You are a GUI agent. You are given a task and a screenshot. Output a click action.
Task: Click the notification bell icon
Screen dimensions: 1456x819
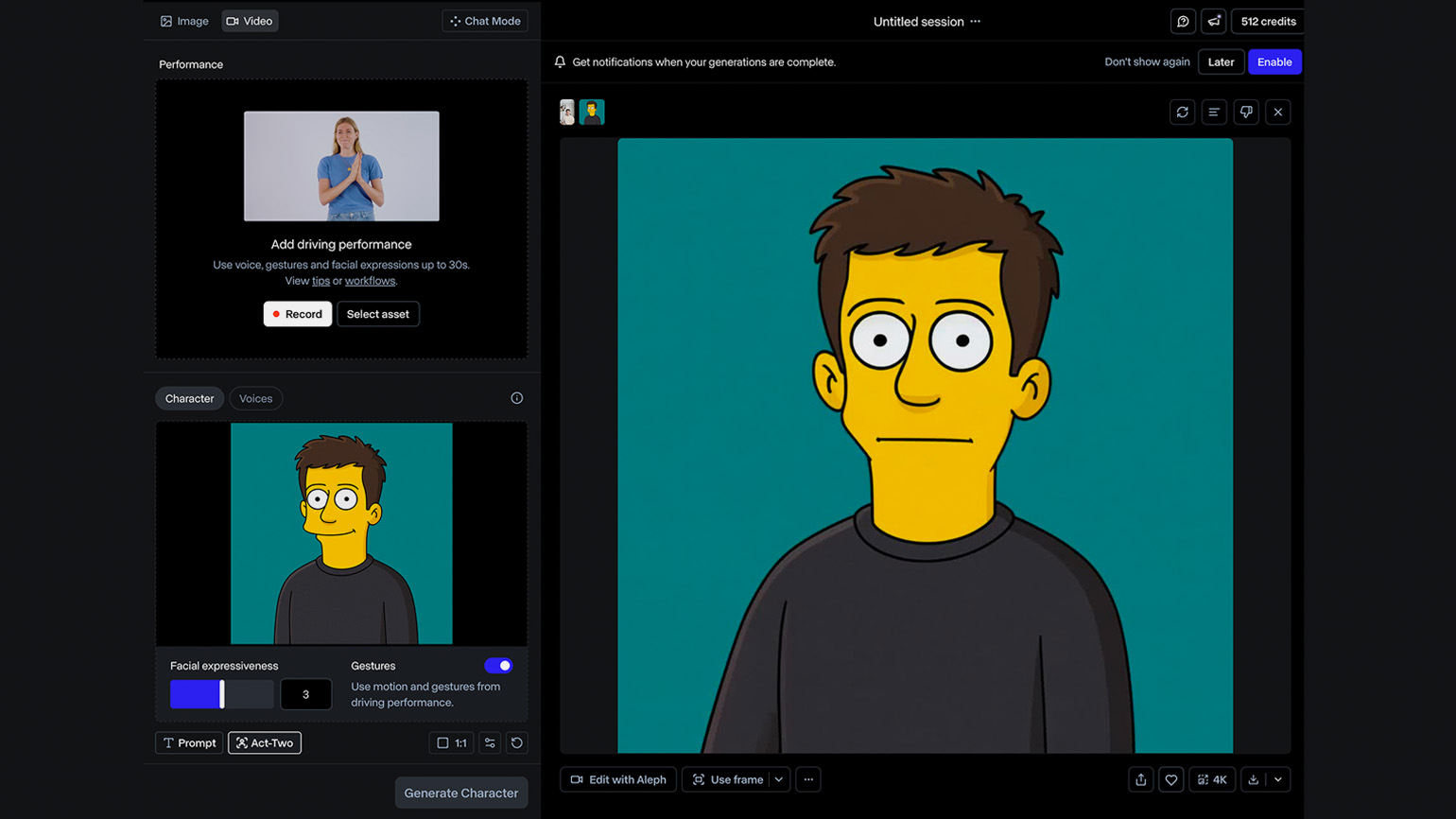(560, 61)
